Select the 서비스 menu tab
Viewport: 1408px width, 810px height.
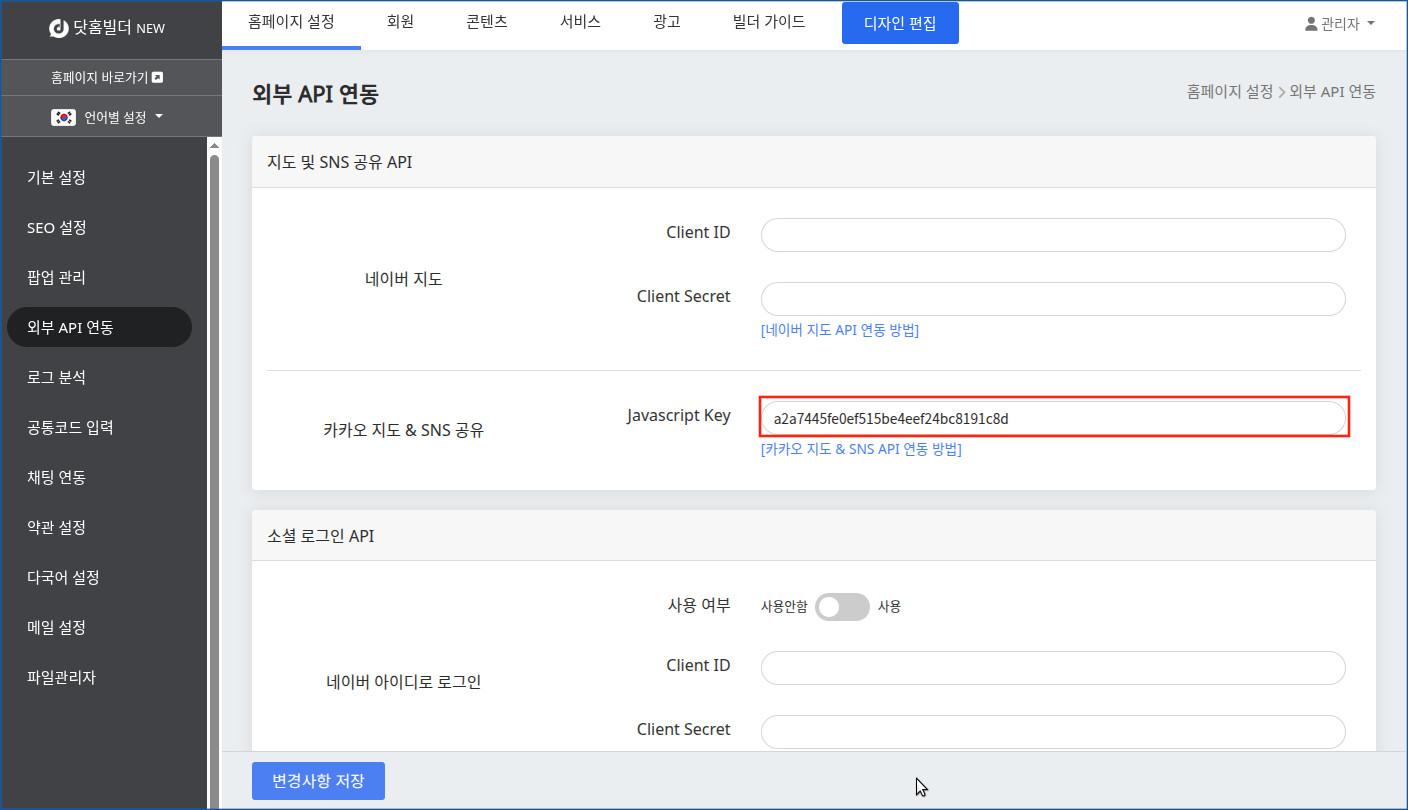(580, 22)
